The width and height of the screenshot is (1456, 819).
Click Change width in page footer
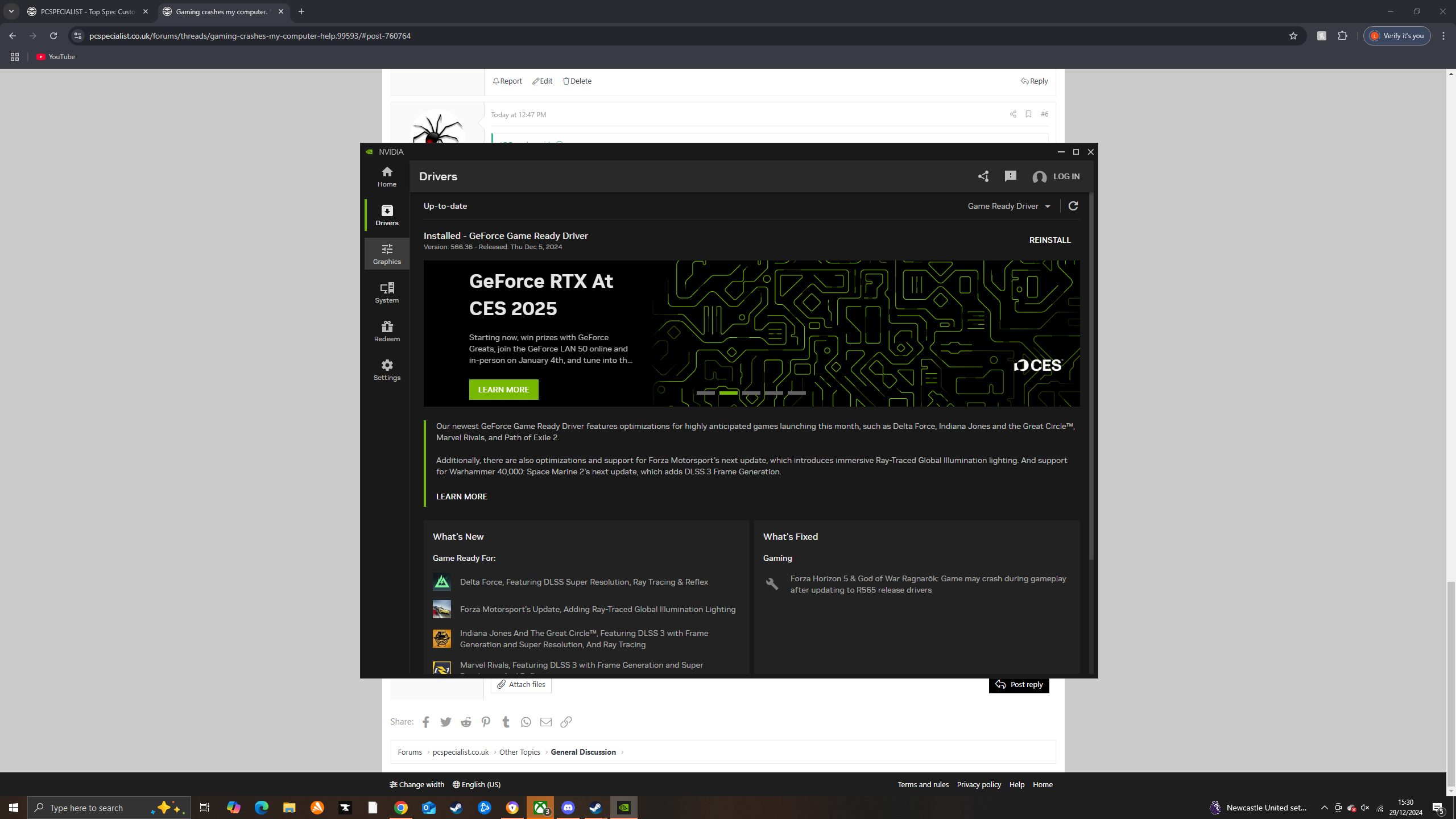point(417,784)
